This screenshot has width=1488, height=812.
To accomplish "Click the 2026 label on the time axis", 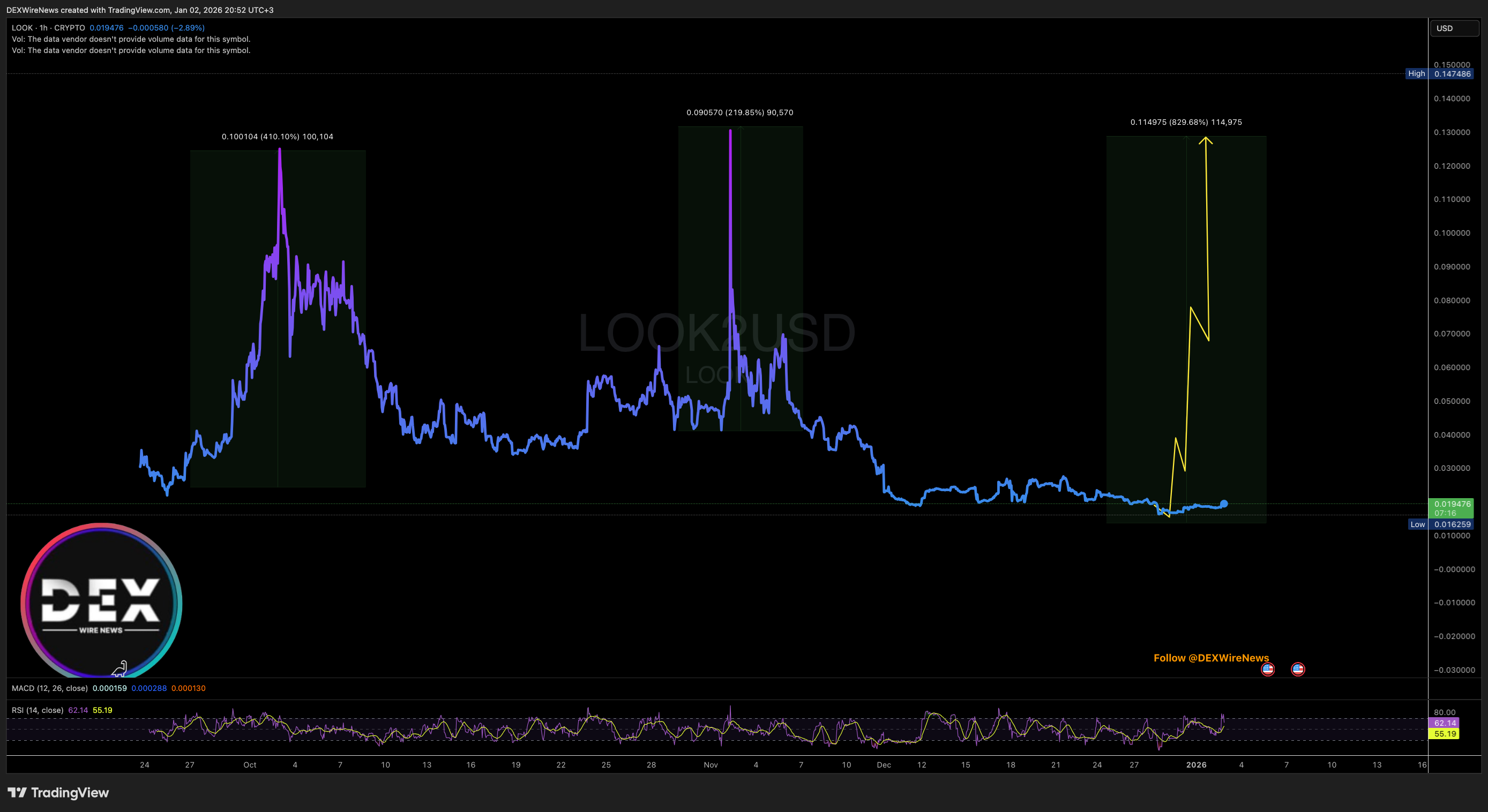I will [x=1196, y=765].
